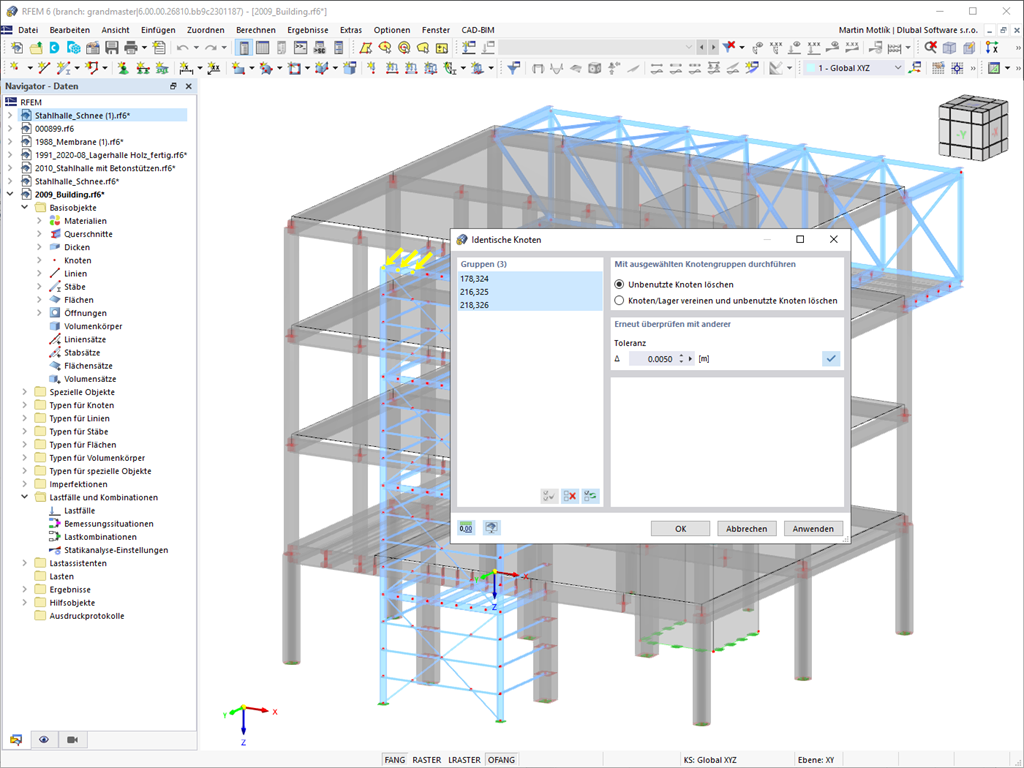Screen dimensions: 1024x768
Task: Select the new line tool icon
Action: click(44, 67)
